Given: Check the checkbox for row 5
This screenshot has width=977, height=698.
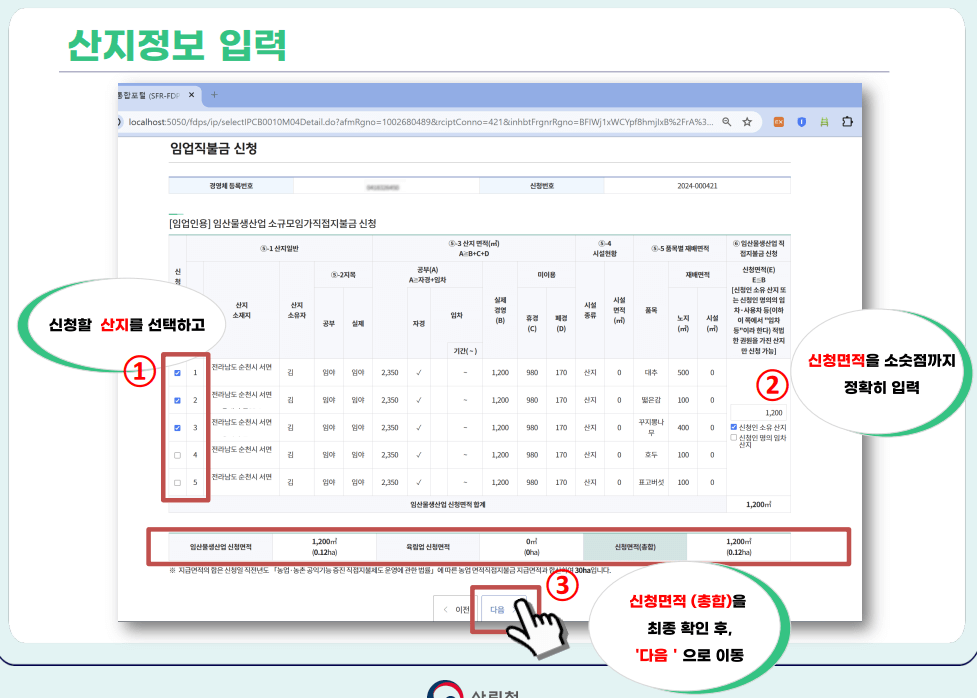Looking at the screenshot, I should 178,480.
